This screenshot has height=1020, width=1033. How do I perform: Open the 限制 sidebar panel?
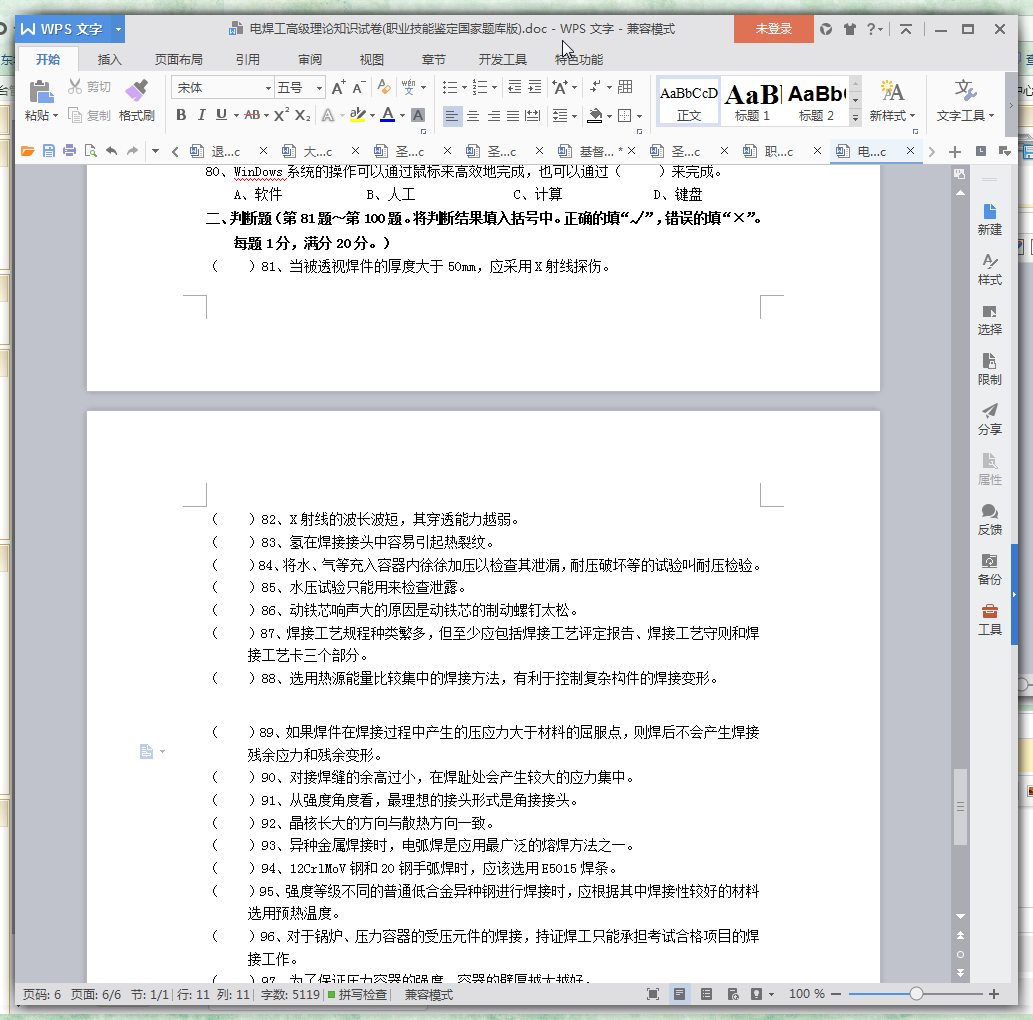pyautogui.click(x=990, y=370)
